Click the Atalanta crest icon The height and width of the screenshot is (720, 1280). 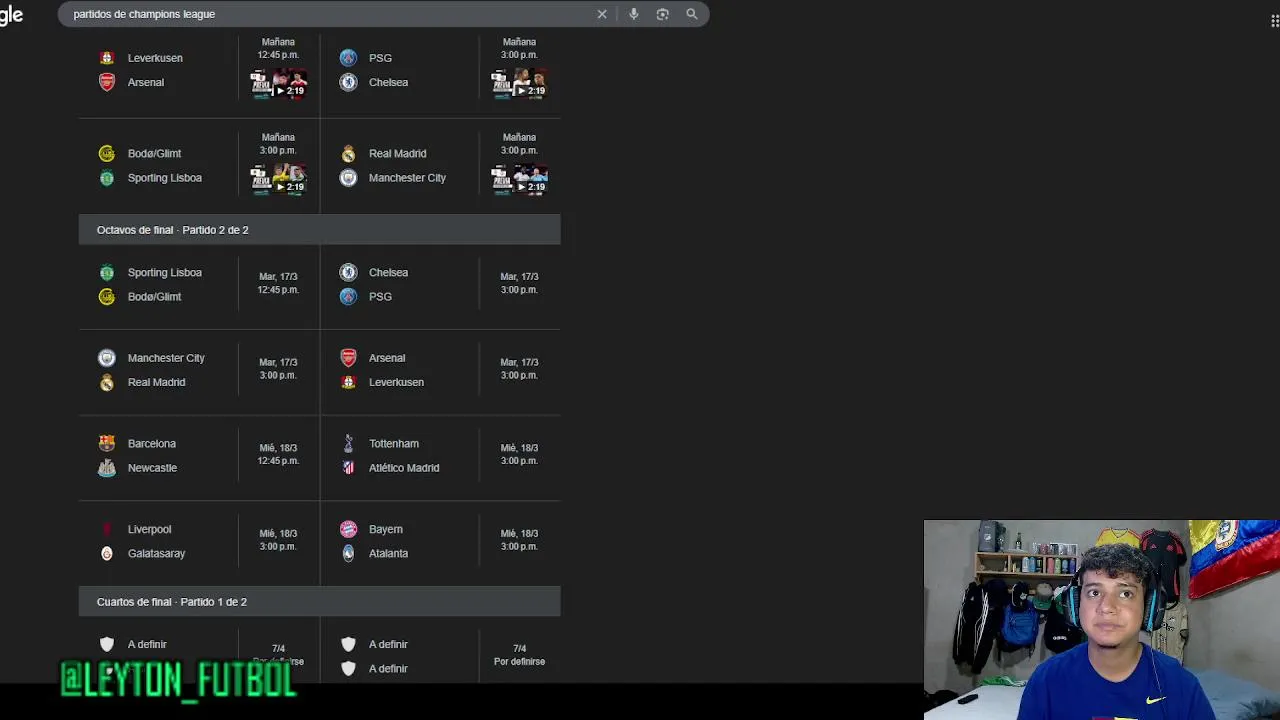pos(348,553)
